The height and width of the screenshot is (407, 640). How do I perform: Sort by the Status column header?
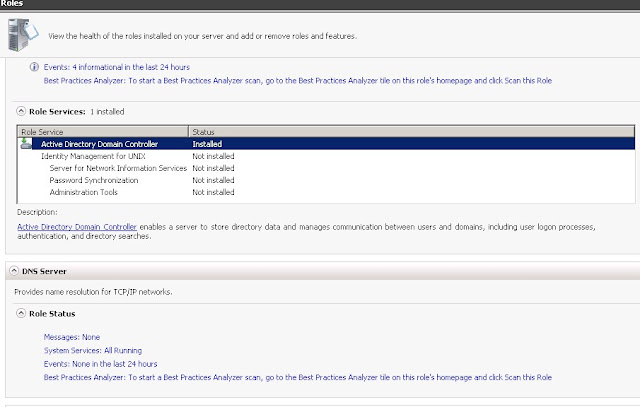click(x=412, y=132)
